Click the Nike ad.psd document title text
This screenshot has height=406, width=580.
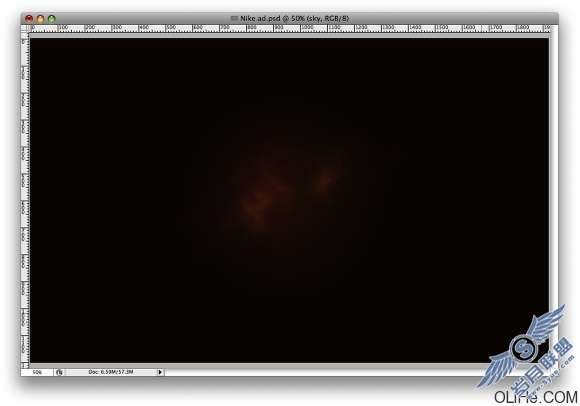pos(294,18)
